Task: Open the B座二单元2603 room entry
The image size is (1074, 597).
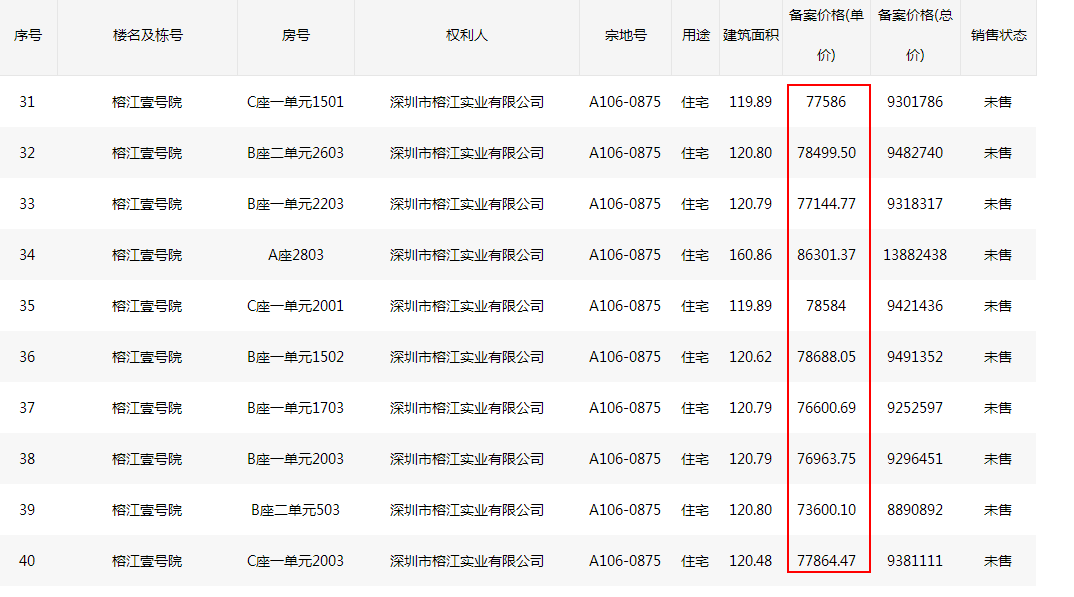Action: pyautogui.click(x=295, y=153)
